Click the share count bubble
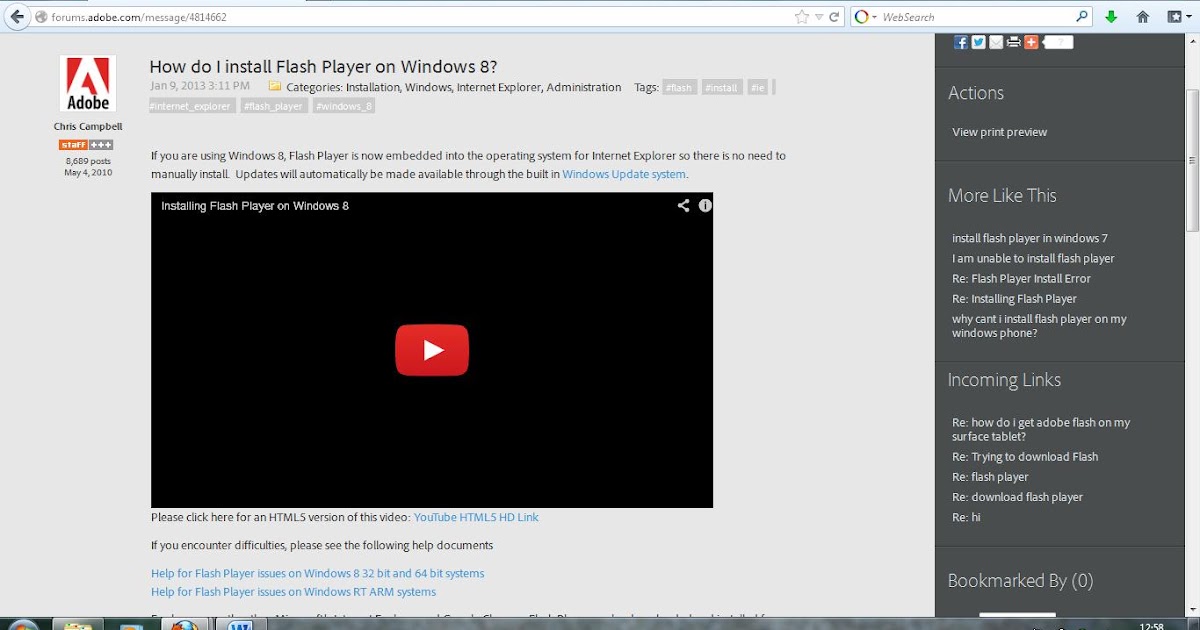Viewport: 1200px width, 630px height. pos(1058,42)
